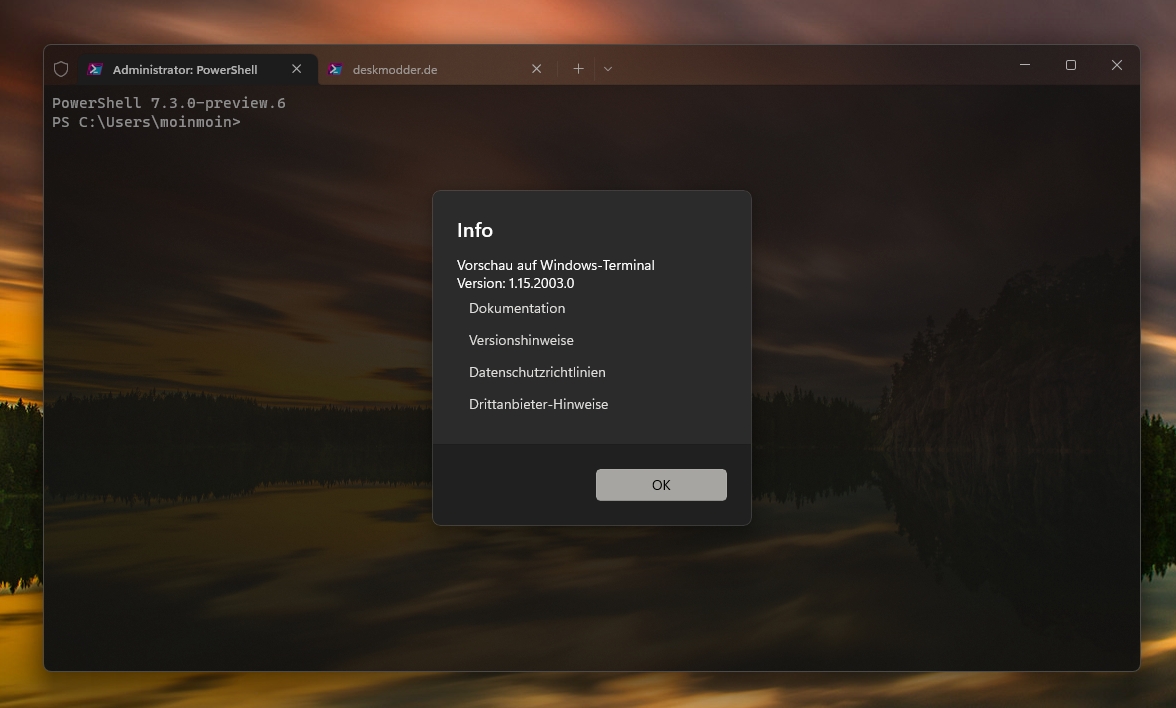
Task: Close the deskmodder.de tab
Action: (x=536, y=69)
